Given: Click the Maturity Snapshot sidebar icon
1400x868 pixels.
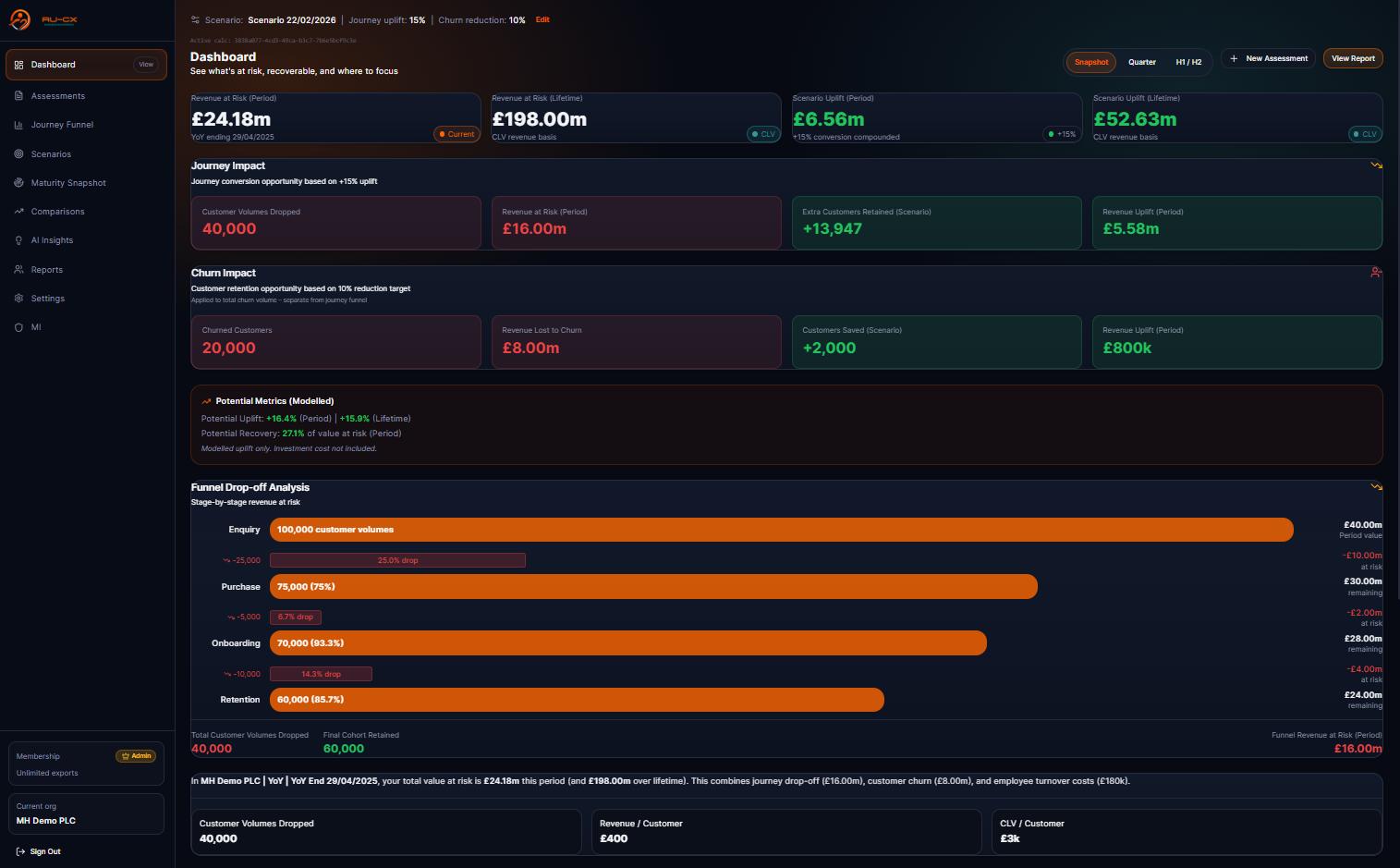Looking at the screenshot, I should 18,183.
